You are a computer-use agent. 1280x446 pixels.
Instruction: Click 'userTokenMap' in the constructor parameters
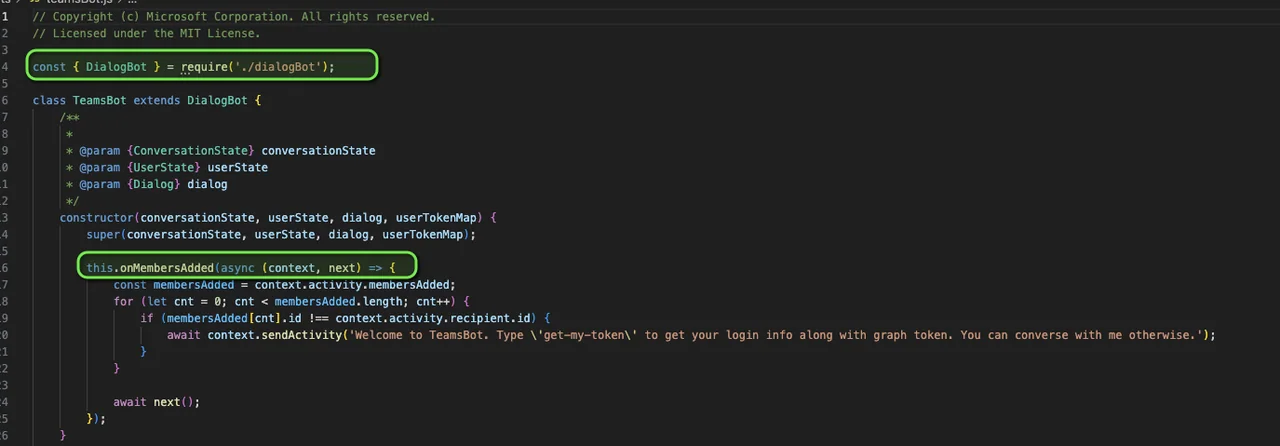coord(435,217)
